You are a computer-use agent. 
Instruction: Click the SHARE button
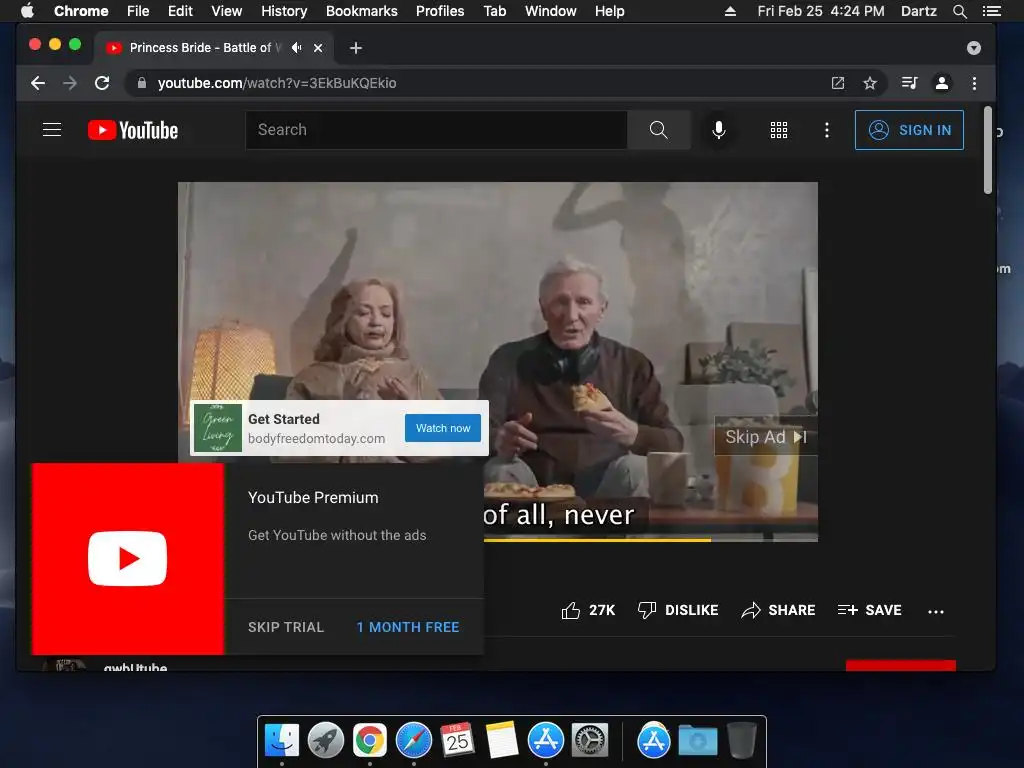tap(778, 610)
